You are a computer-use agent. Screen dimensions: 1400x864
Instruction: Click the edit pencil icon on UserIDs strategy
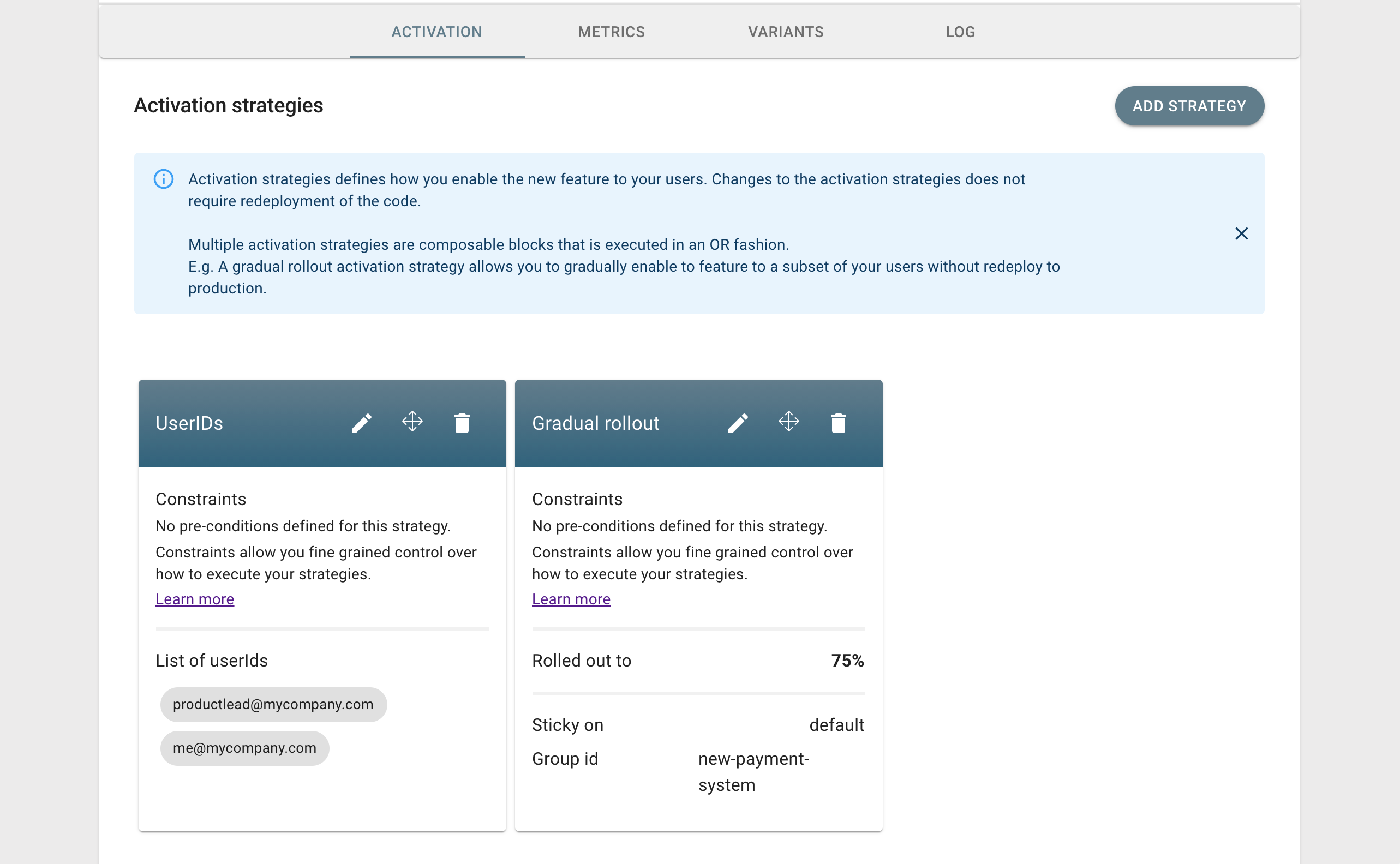coord(363,422)
